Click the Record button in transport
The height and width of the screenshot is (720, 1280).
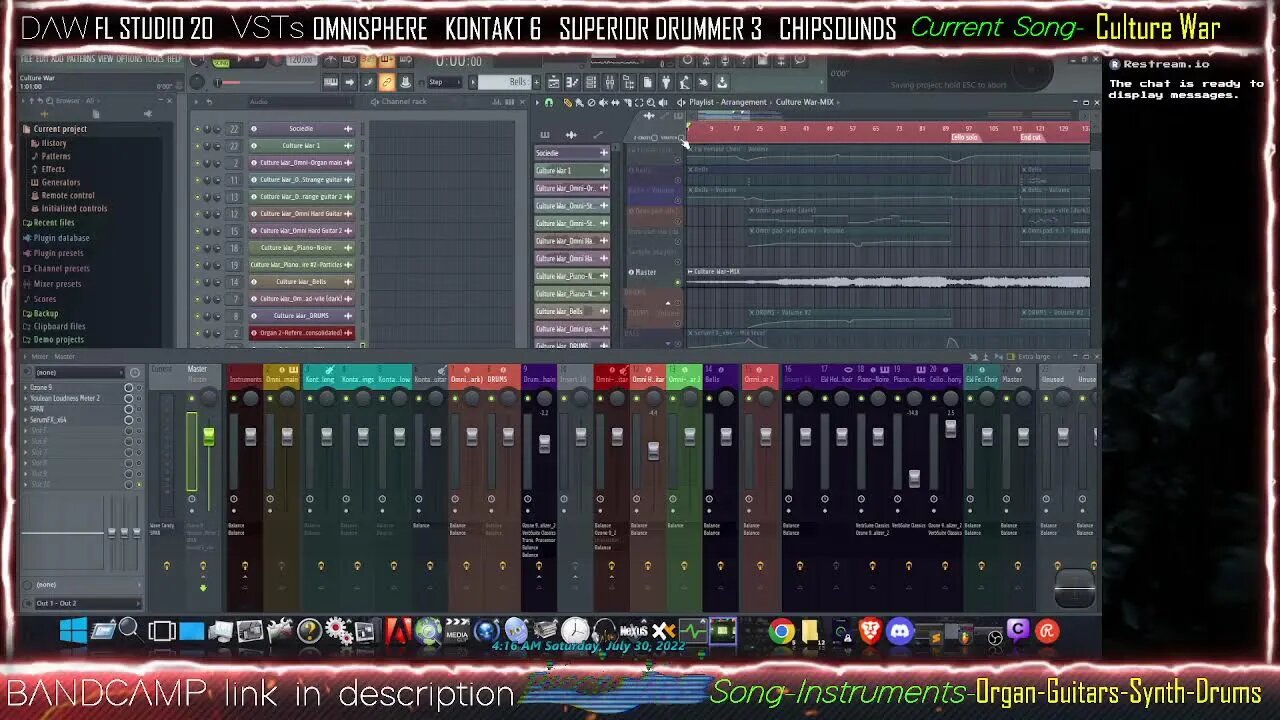(x=276, y=59)
